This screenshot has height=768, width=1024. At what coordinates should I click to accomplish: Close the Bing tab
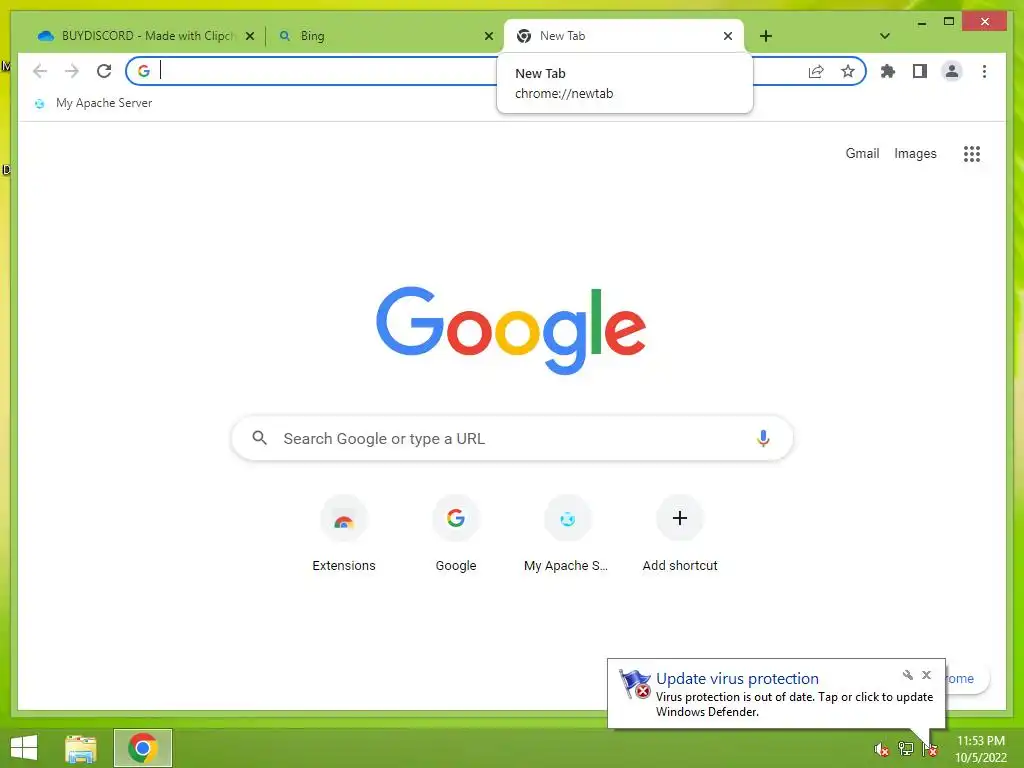488,36
